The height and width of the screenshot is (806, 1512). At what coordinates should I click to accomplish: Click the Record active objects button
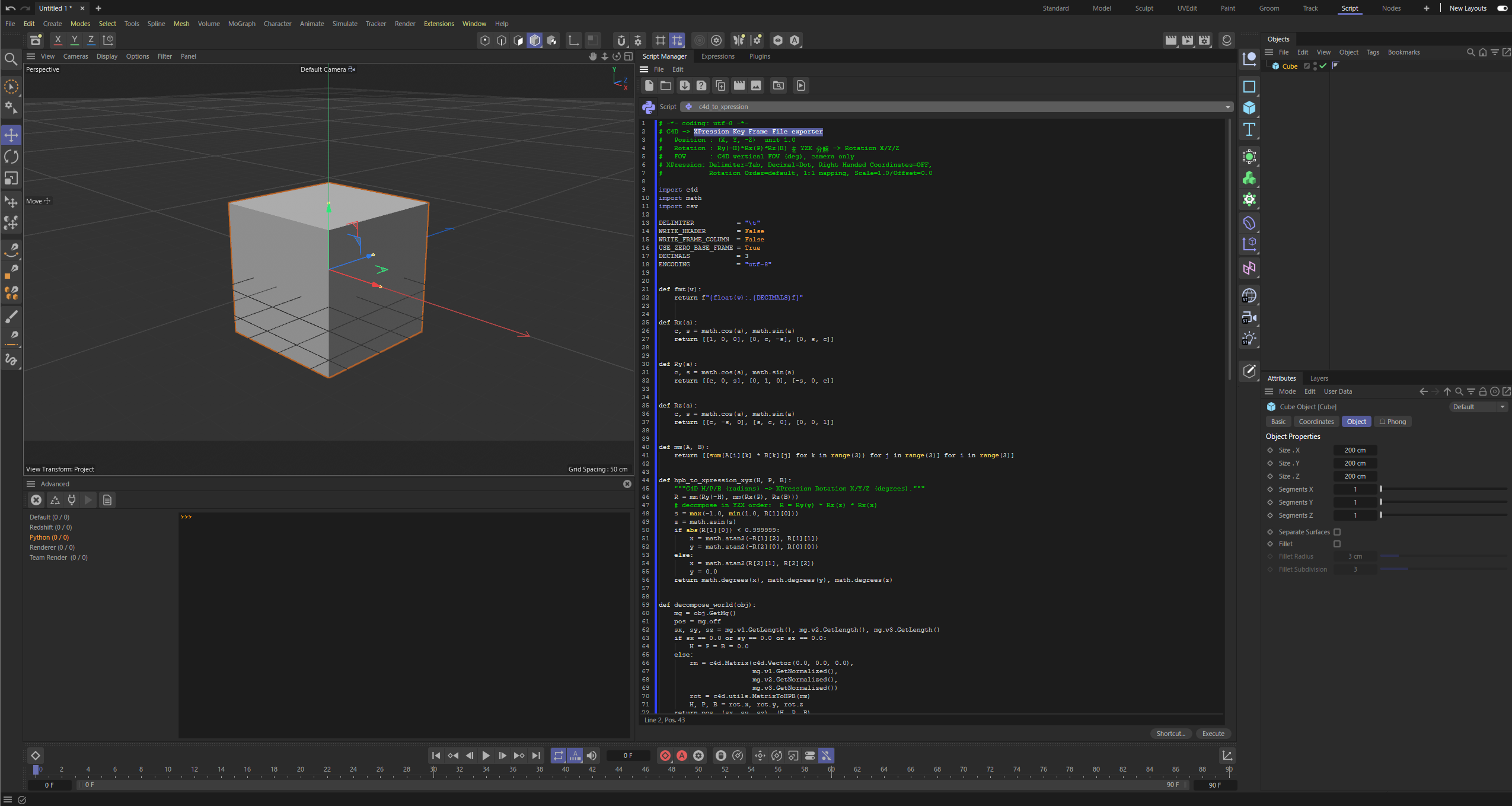point(665,756)
